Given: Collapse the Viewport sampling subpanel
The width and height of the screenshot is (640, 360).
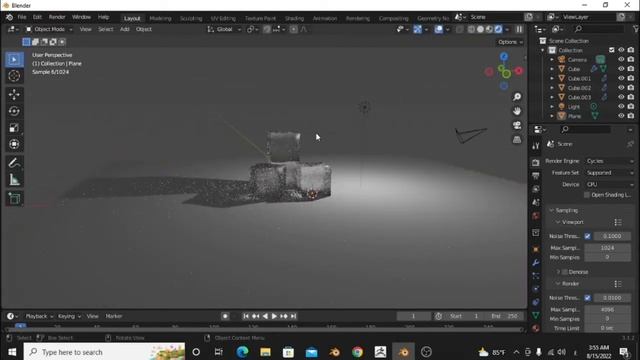Looking at the screenshot, I should click(x=569, y=222).
